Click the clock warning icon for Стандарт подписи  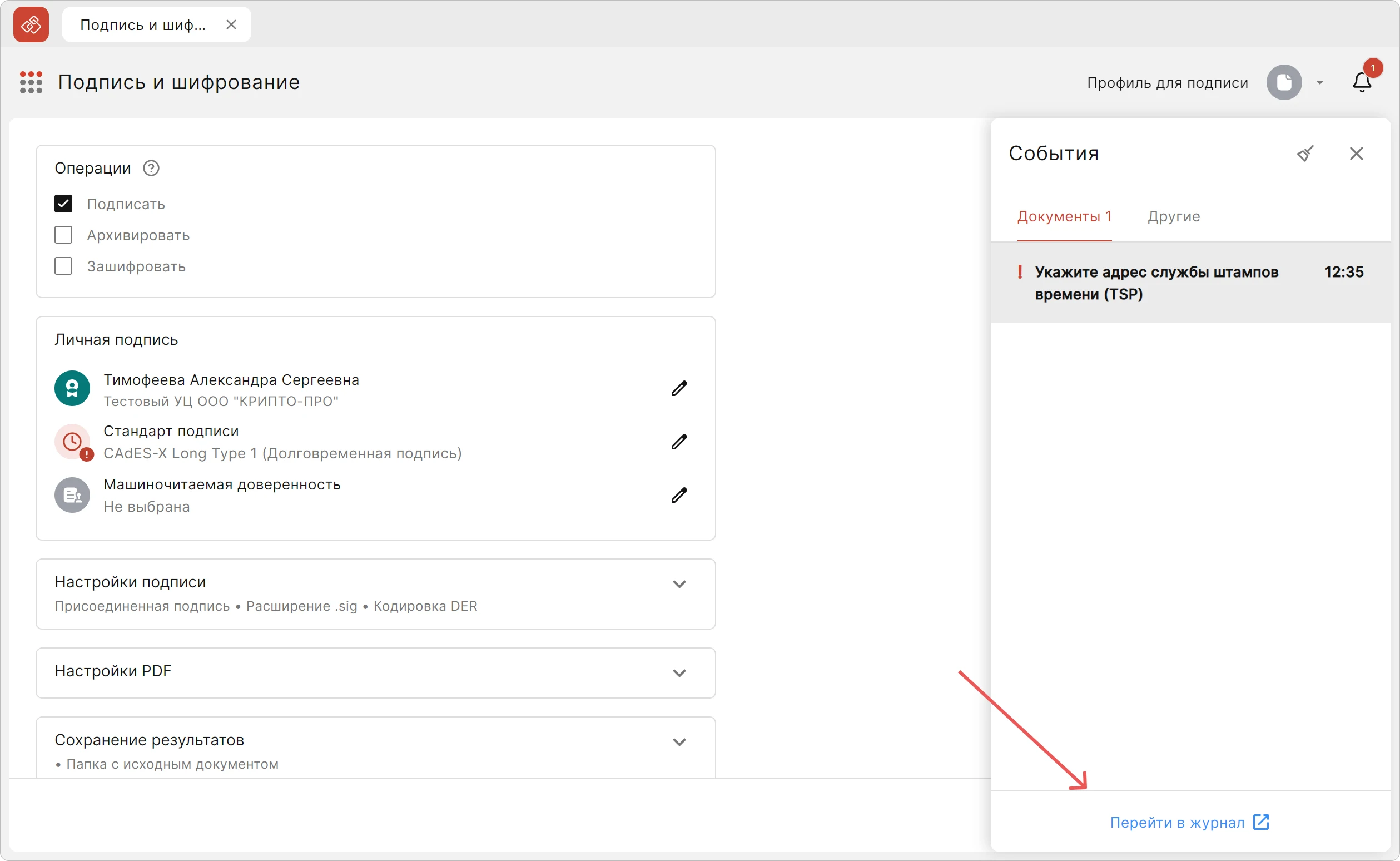[x=72, y=442]
